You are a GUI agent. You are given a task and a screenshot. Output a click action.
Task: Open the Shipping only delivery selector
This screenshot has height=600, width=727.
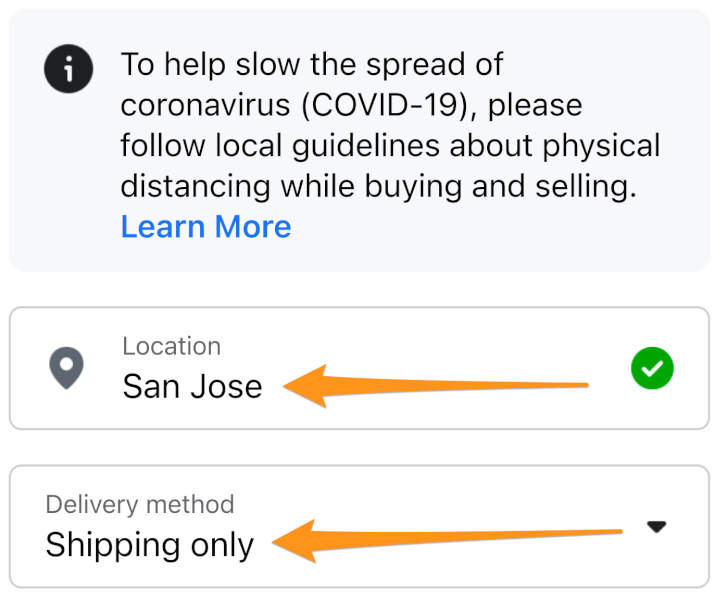[359, 526]
